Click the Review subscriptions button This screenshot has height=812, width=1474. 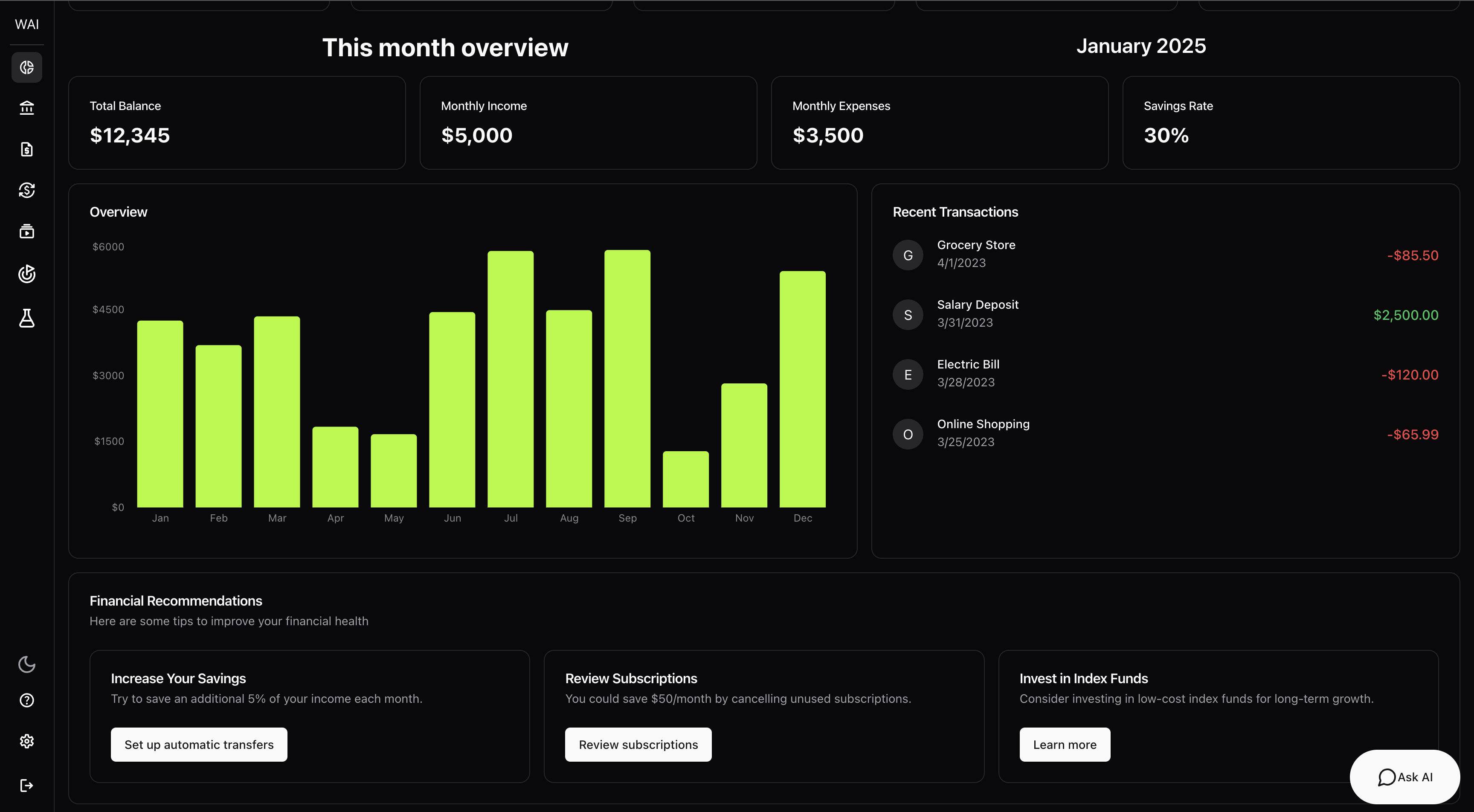point(638,745)
